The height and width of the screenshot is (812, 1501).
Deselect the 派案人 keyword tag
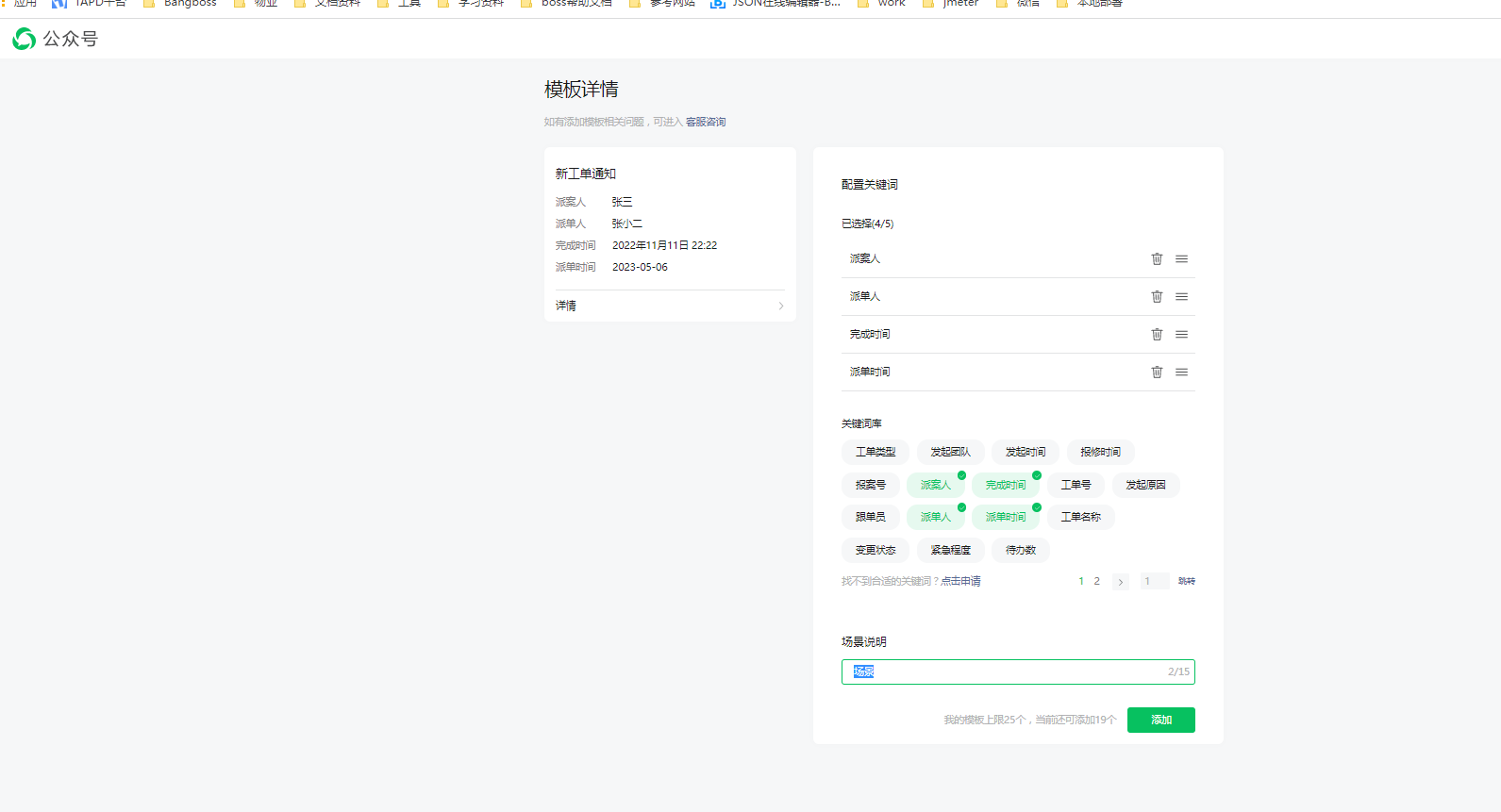point(935,485)
